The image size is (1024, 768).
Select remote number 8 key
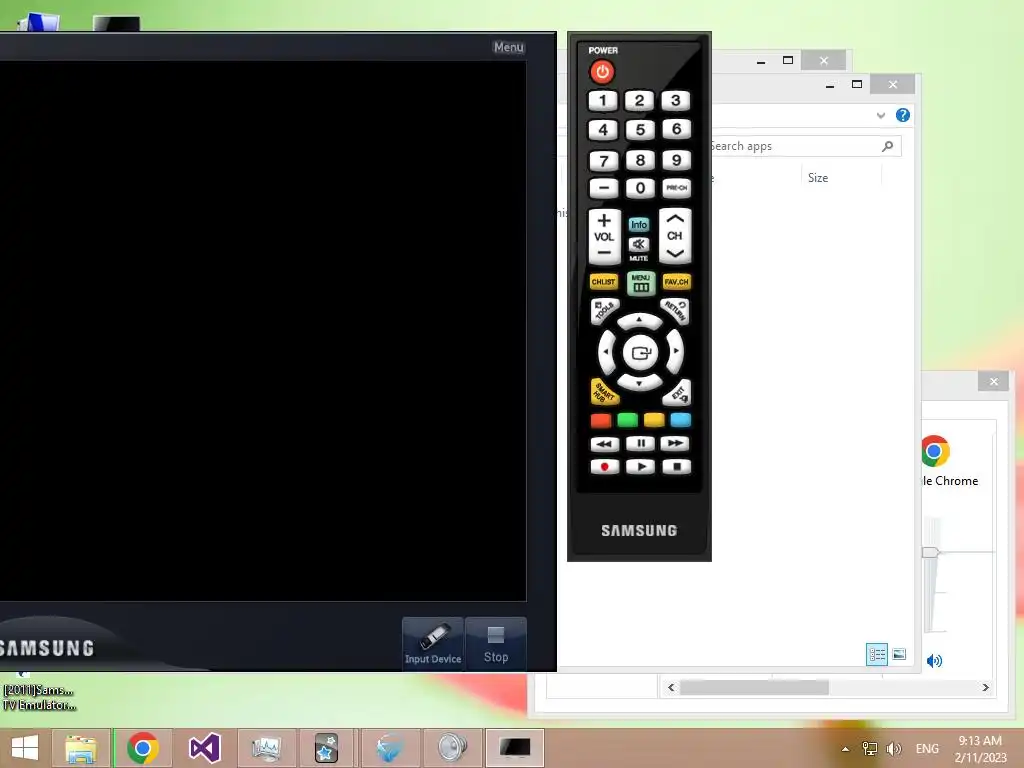640,160
